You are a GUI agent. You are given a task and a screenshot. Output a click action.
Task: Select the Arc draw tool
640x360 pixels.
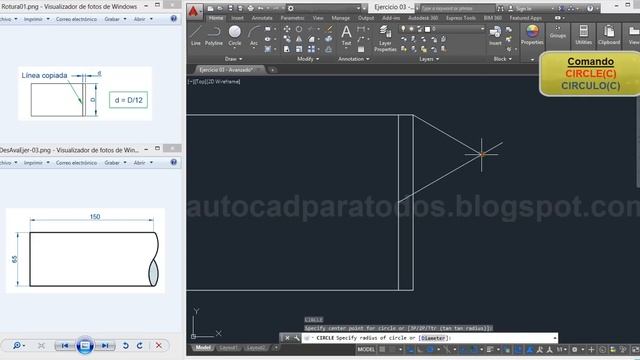[x=254, y=36]
